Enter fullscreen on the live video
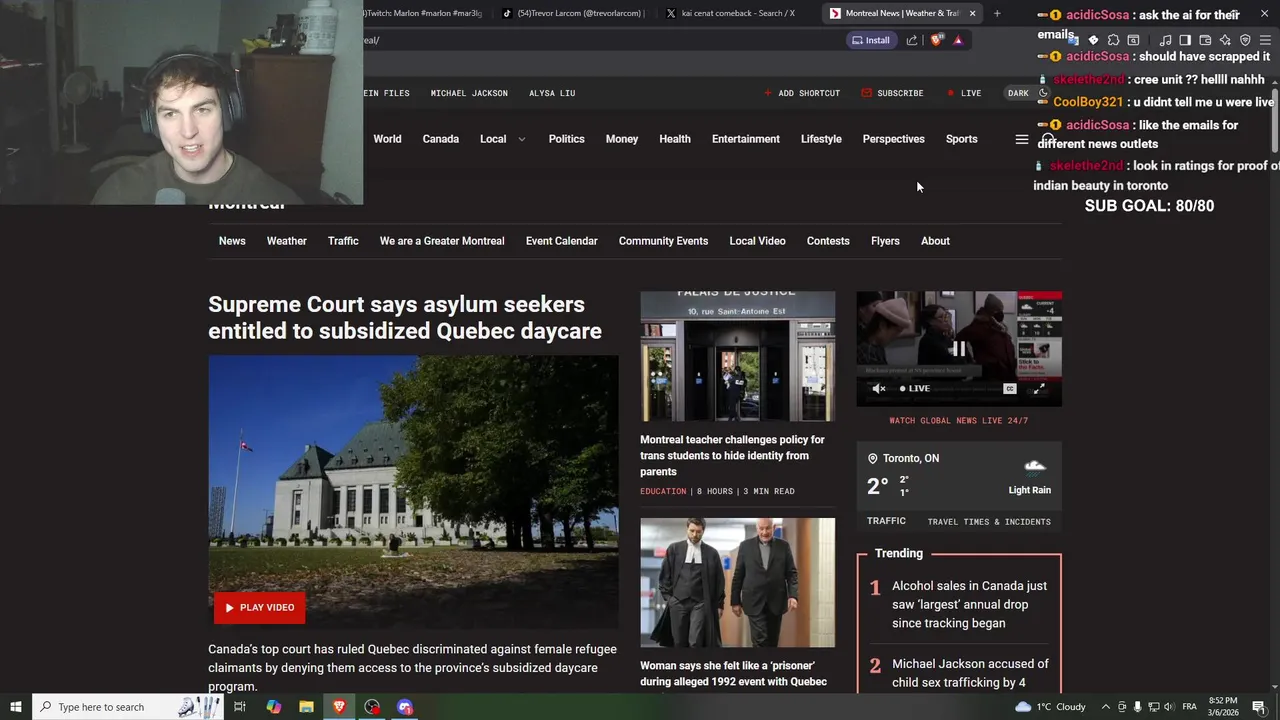Image resolution: width=1280 pixels, height=720 pixels. click(1039, 388)
